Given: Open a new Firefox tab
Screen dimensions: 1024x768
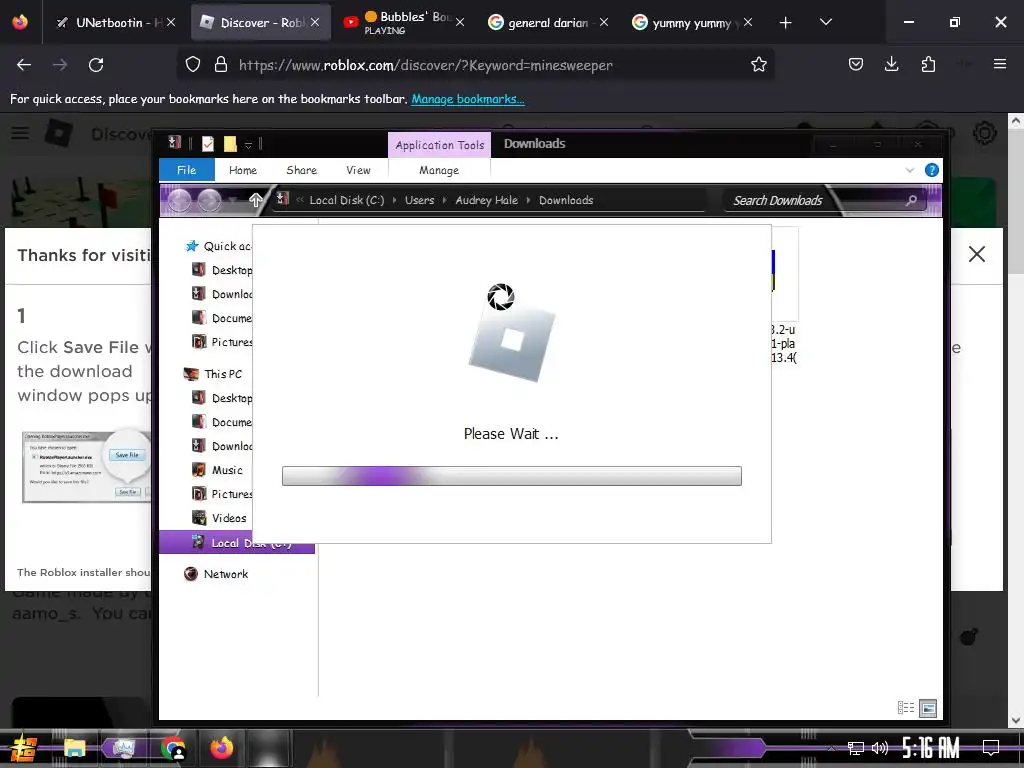Looking at the screenshot, I should point(786,23).
